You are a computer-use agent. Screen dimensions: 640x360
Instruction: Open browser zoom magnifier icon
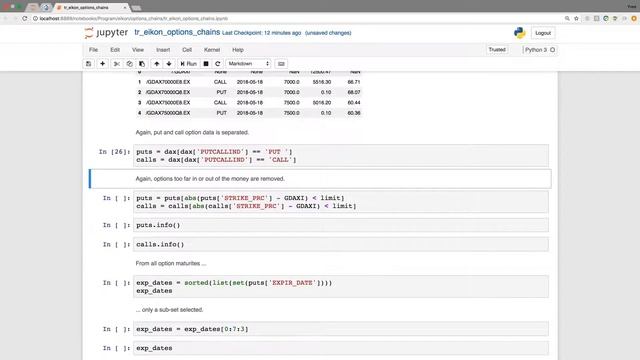[567, 18]
